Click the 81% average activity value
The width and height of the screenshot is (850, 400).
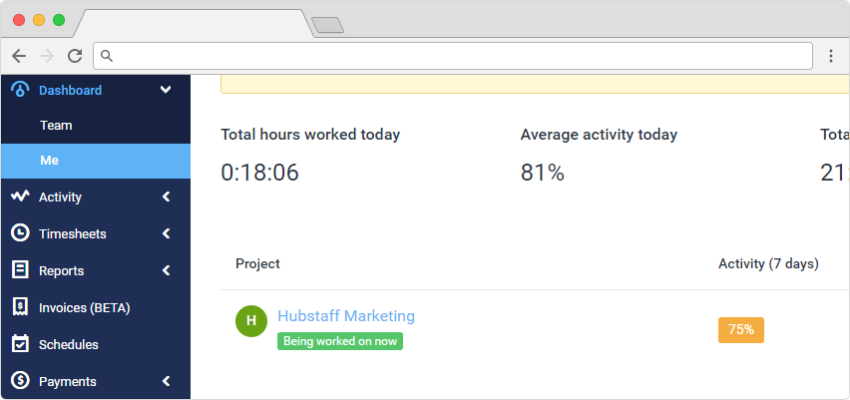pyautogui.click(x=543, y=173)
